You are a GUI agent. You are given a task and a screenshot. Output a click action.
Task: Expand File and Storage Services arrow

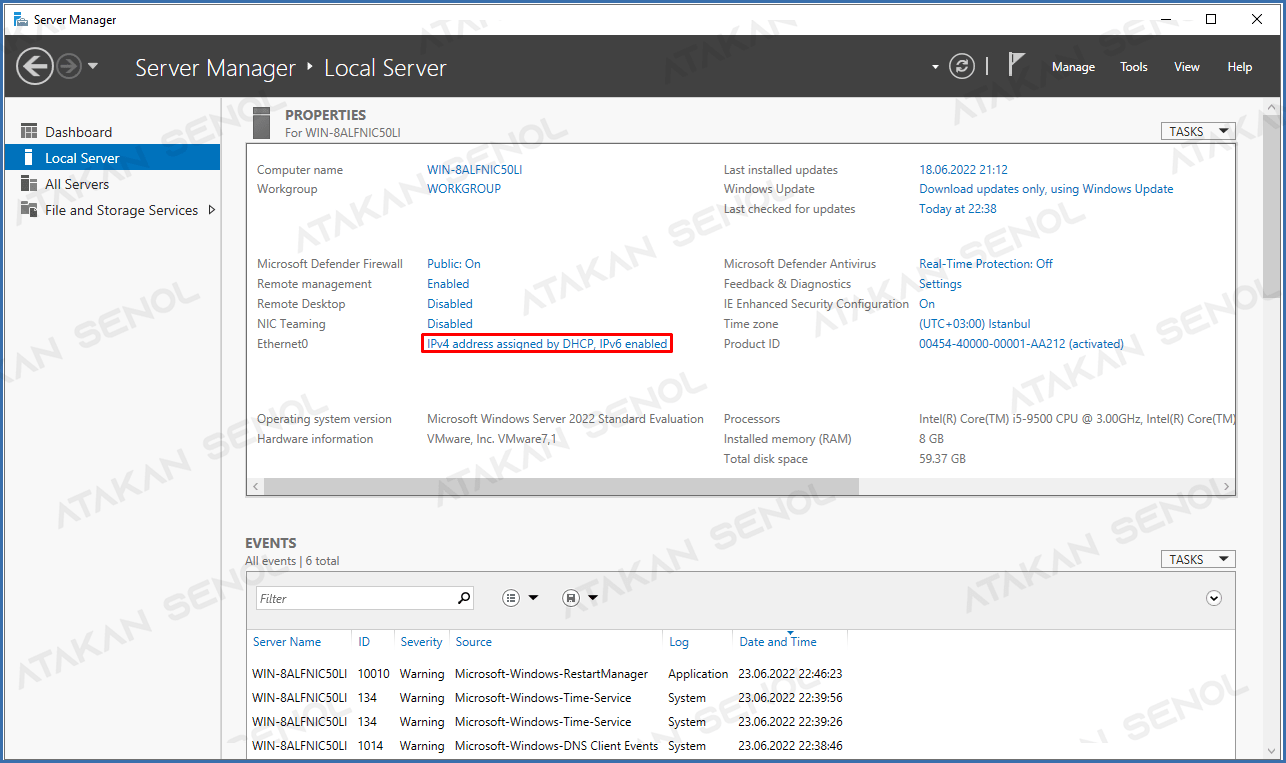[211, 210]
